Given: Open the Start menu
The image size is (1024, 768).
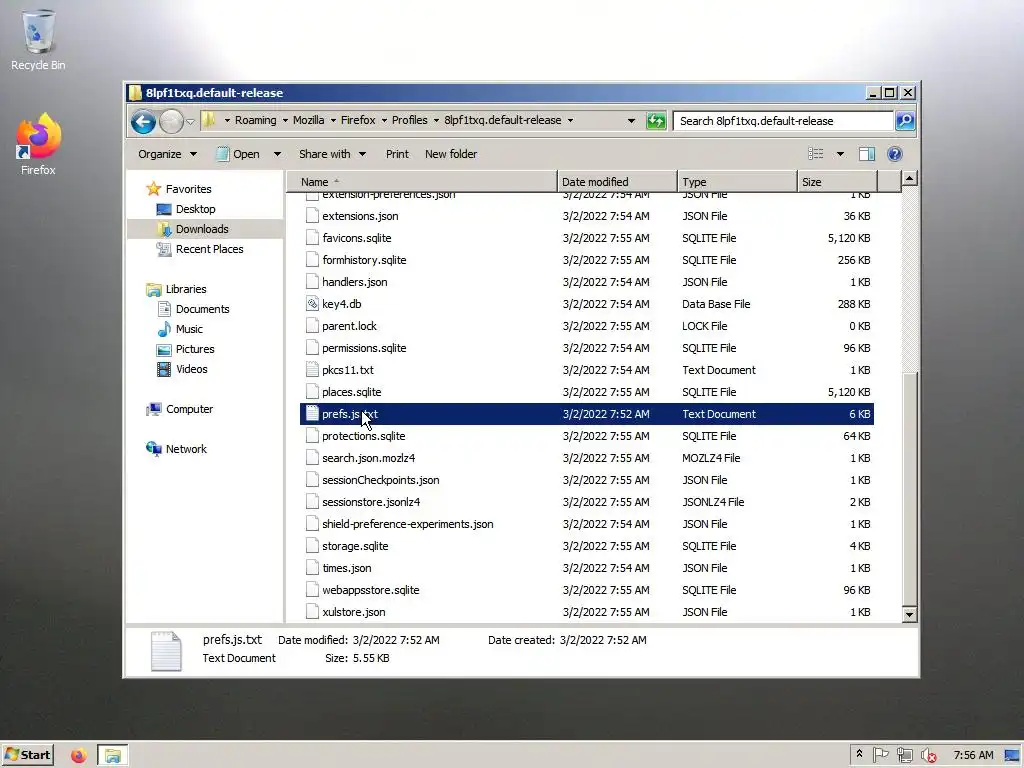Looking at the screenshot, I should (27, 756).
